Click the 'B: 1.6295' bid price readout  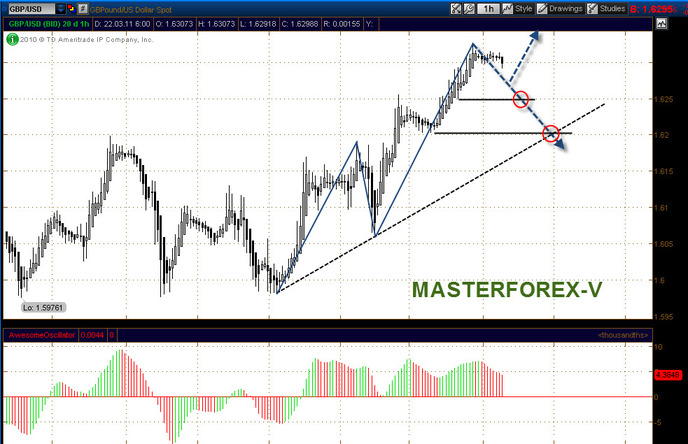coord(654,9)
